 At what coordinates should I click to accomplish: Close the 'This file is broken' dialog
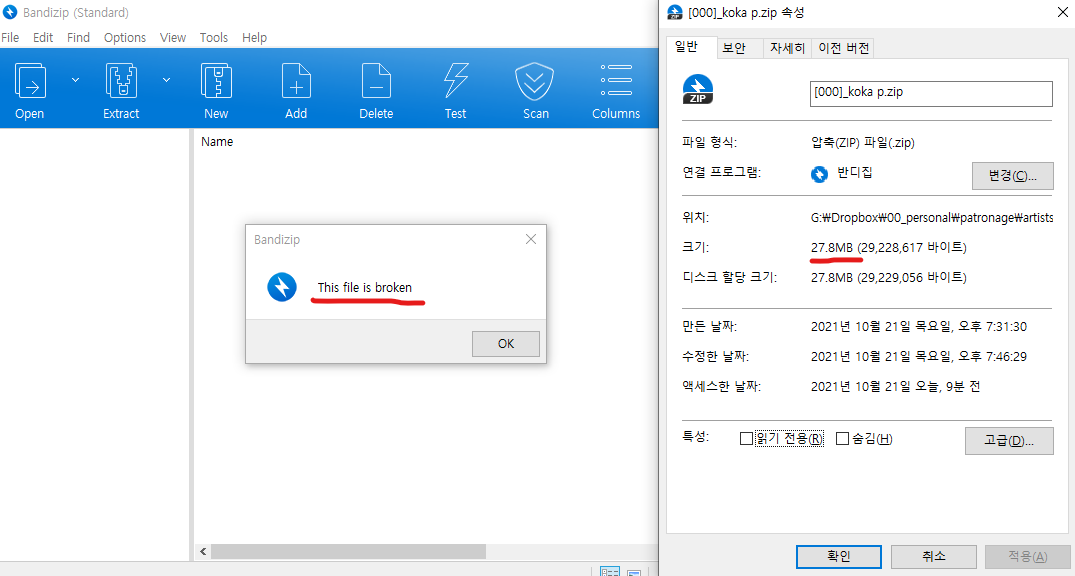click(x=531, y=239)
